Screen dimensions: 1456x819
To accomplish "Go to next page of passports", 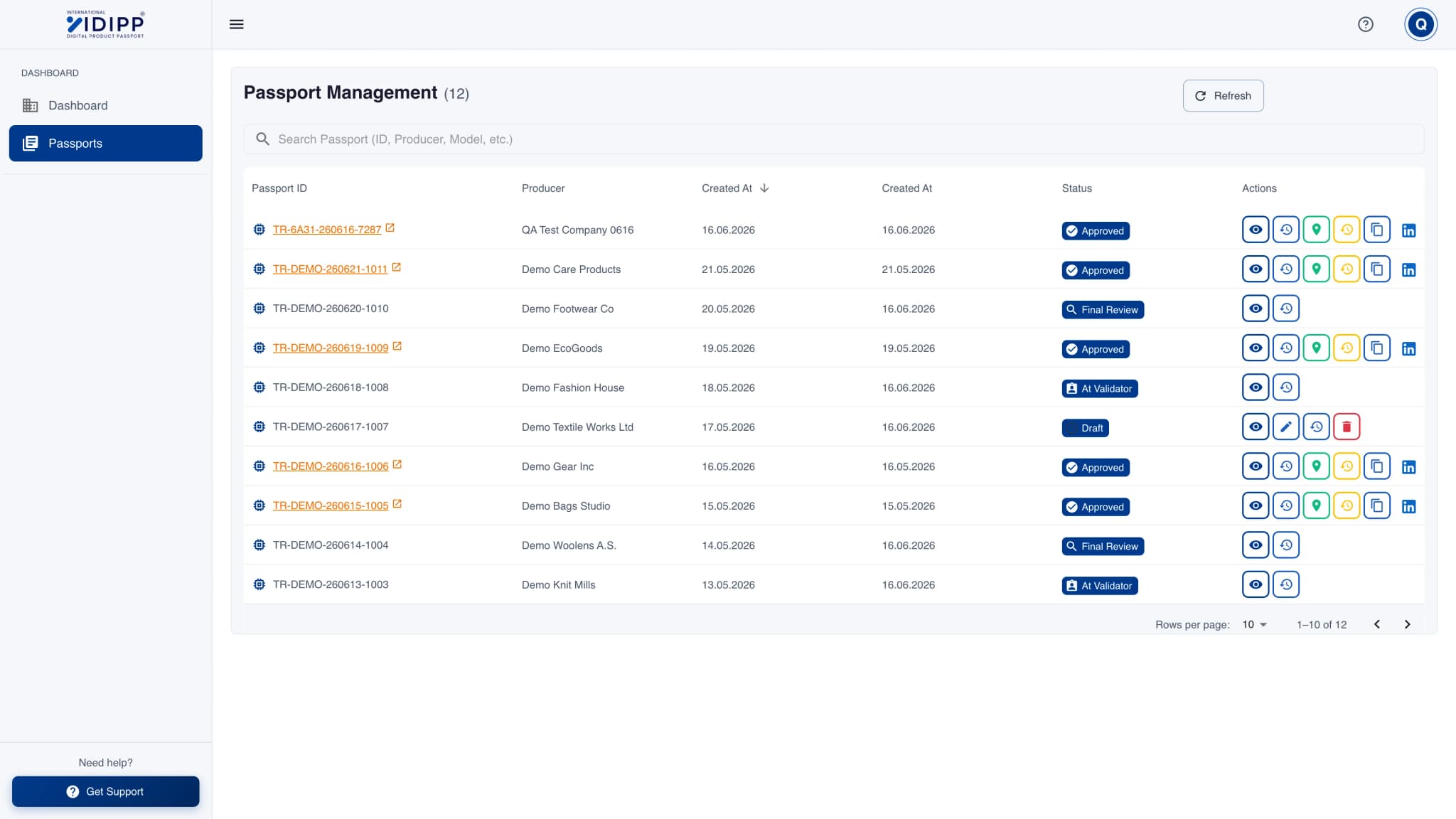I will [x=1407, y=624].
